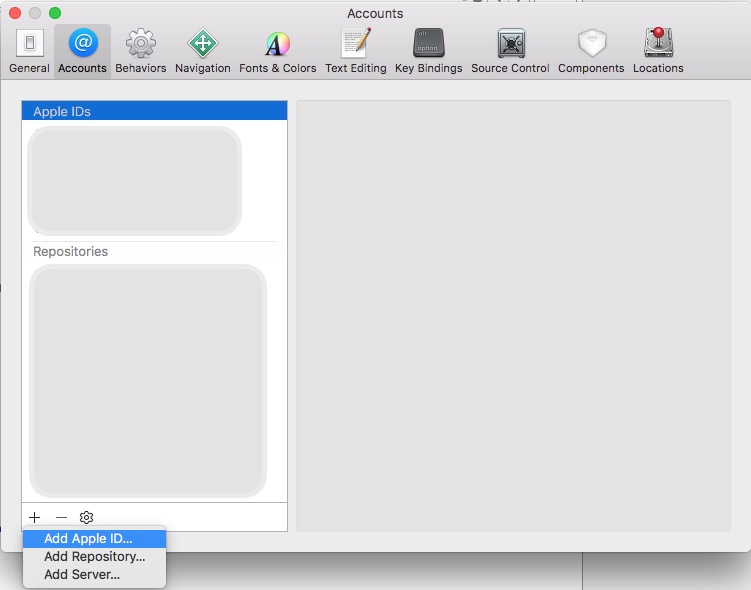Switch to Locations preferences
This screenshot has height=590, width=751.
pos(658,51)
